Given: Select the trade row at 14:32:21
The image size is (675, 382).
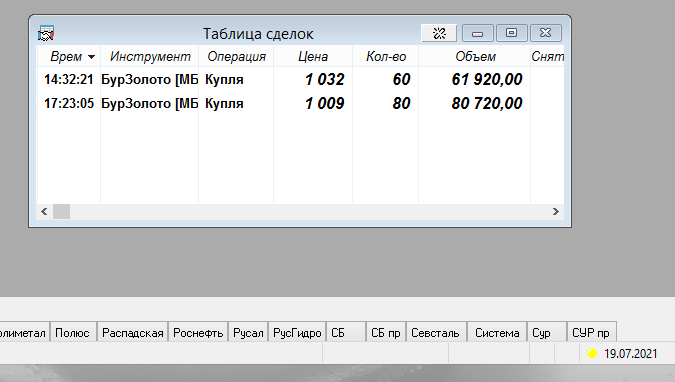Looking at the screenshot, I should coord(300,79).
